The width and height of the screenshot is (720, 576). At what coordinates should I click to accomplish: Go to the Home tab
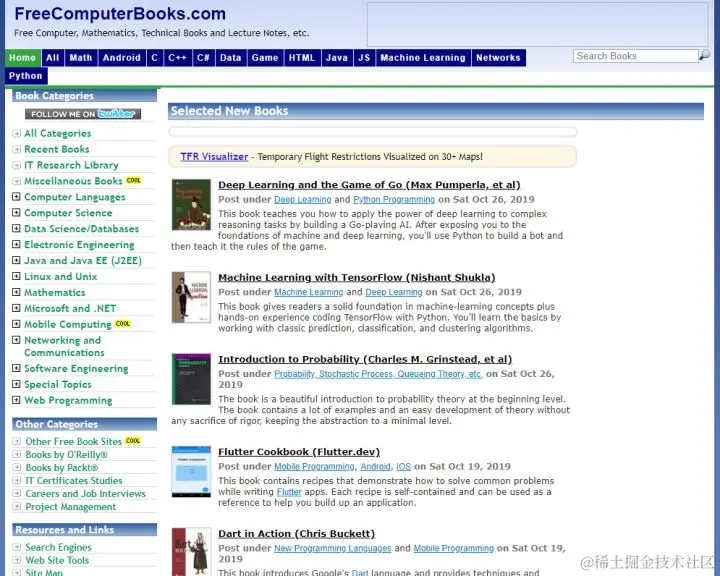[x=22, y=58]
